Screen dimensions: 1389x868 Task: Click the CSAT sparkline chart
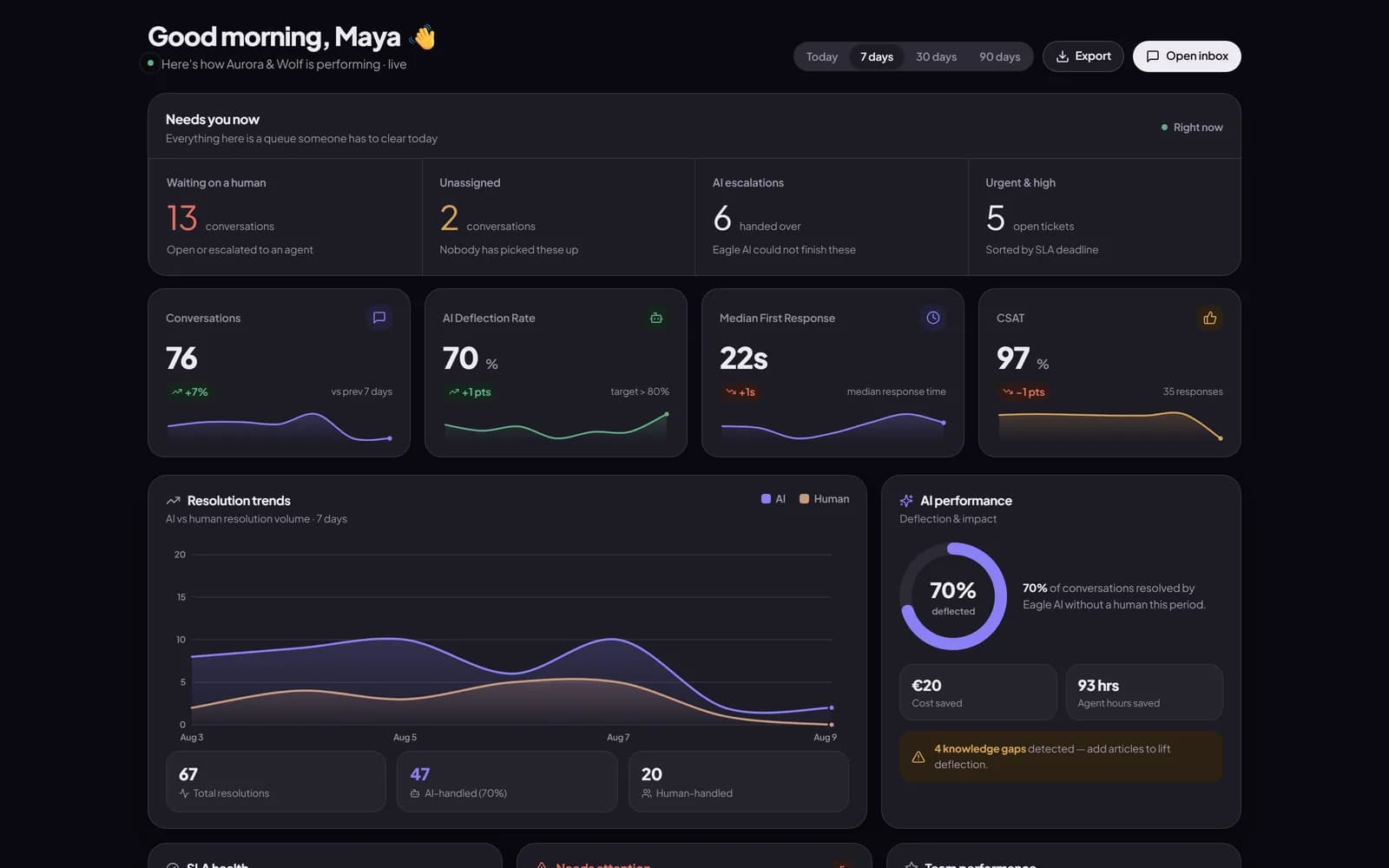(1109, 427)
